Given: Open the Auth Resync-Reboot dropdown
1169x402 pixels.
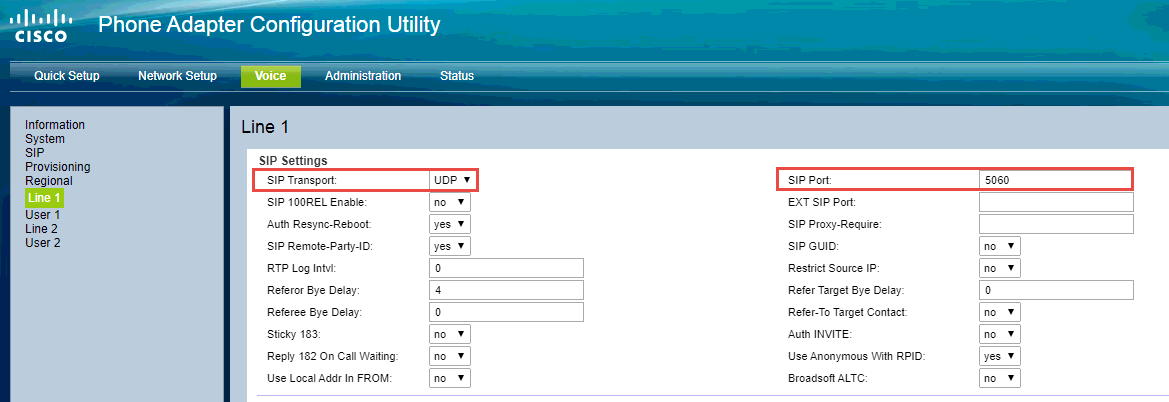Looking at the screenshot, I should 450,224.
